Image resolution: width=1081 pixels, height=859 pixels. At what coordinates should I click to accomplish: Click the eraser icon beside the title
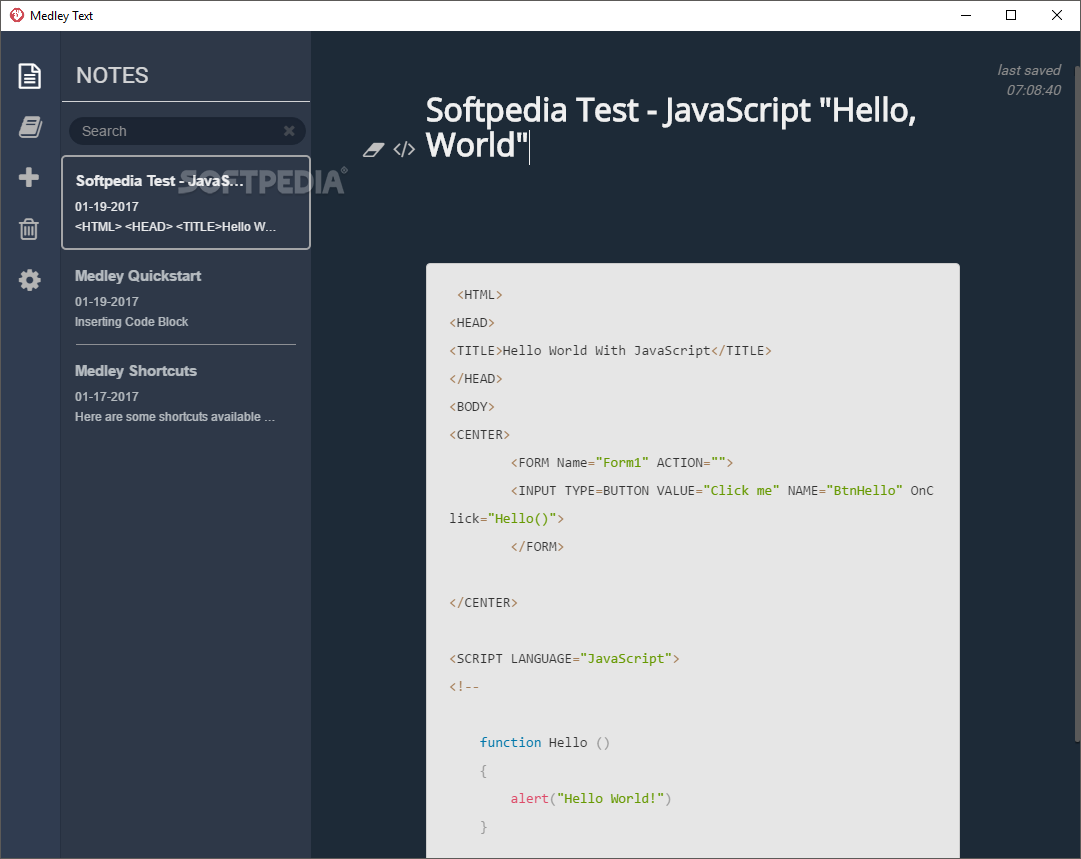[373, 149]
